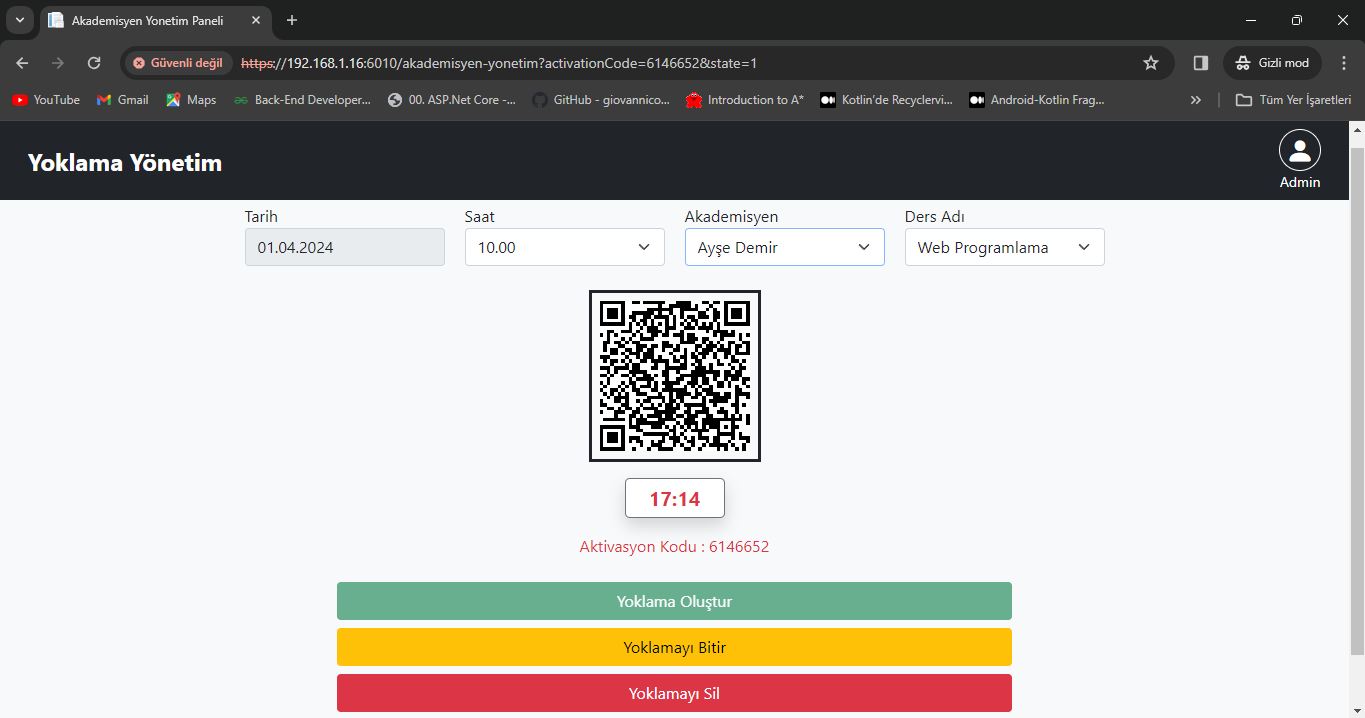Click the 'Güvenli değil' security indicator
This screenshot has height=718, width=1365.
click(178, 63)
